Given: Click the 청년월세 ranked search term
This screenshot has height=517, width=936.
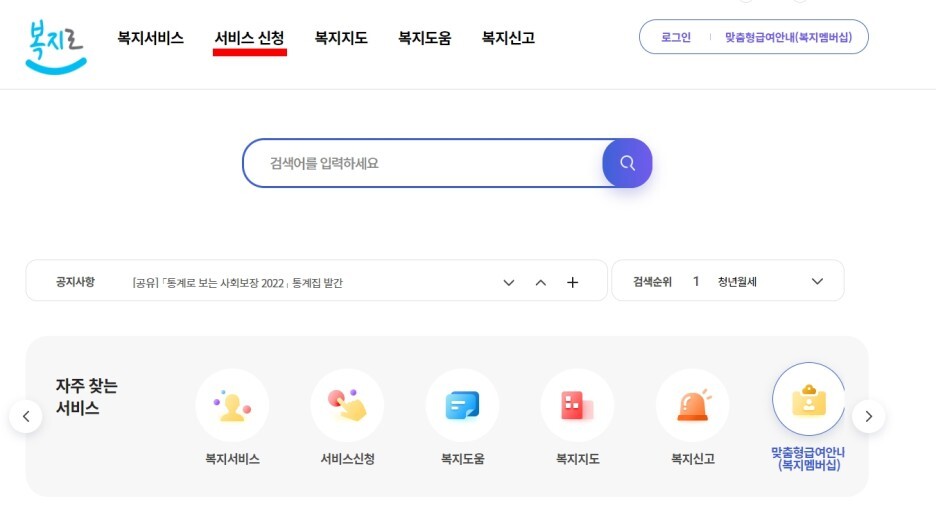Looking at the screenshot, I should (737, 282).
